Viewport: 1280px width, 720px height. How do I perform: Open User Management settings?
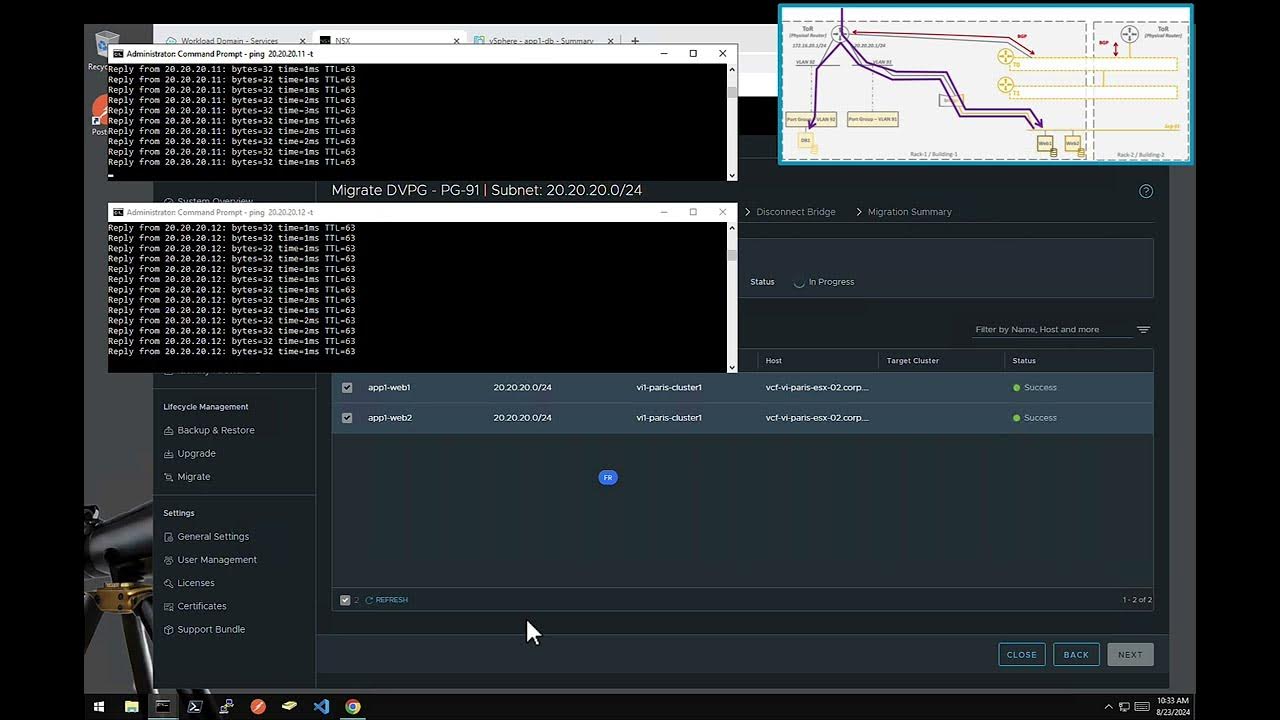coord(216,560)
